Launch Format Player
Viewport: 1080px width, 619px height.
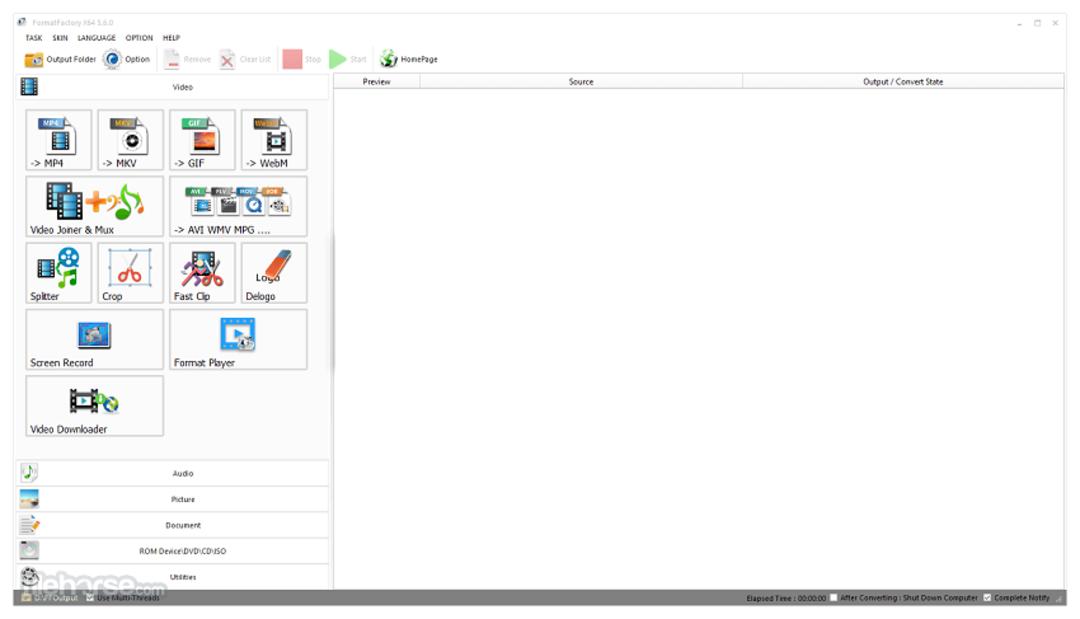[x=238, y=339]
